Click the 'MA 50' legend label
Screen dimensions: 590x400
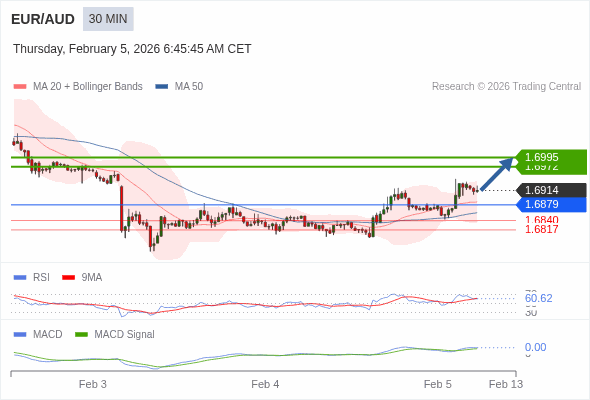tap(189, 87)
